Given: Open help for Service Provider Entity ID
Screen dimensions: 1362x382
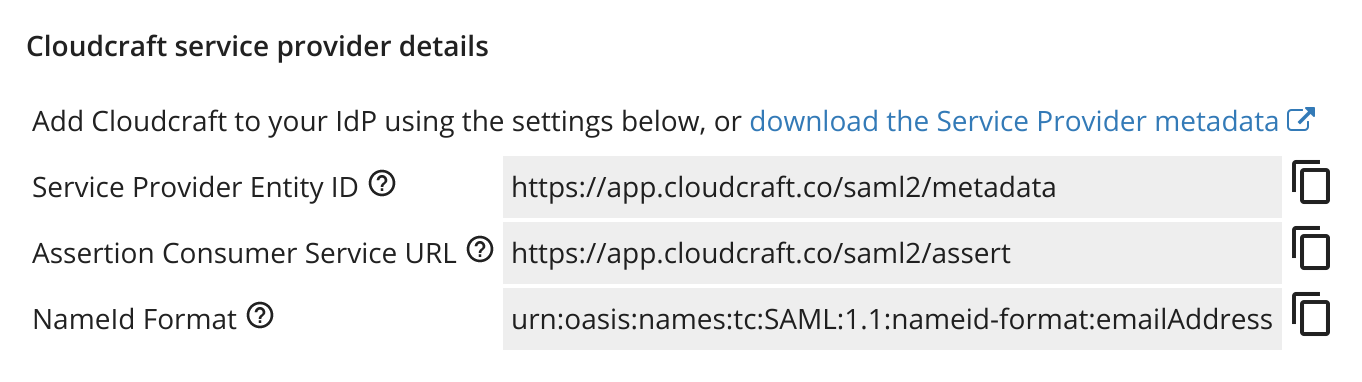Looking at the screenshot, I should 380,184.
